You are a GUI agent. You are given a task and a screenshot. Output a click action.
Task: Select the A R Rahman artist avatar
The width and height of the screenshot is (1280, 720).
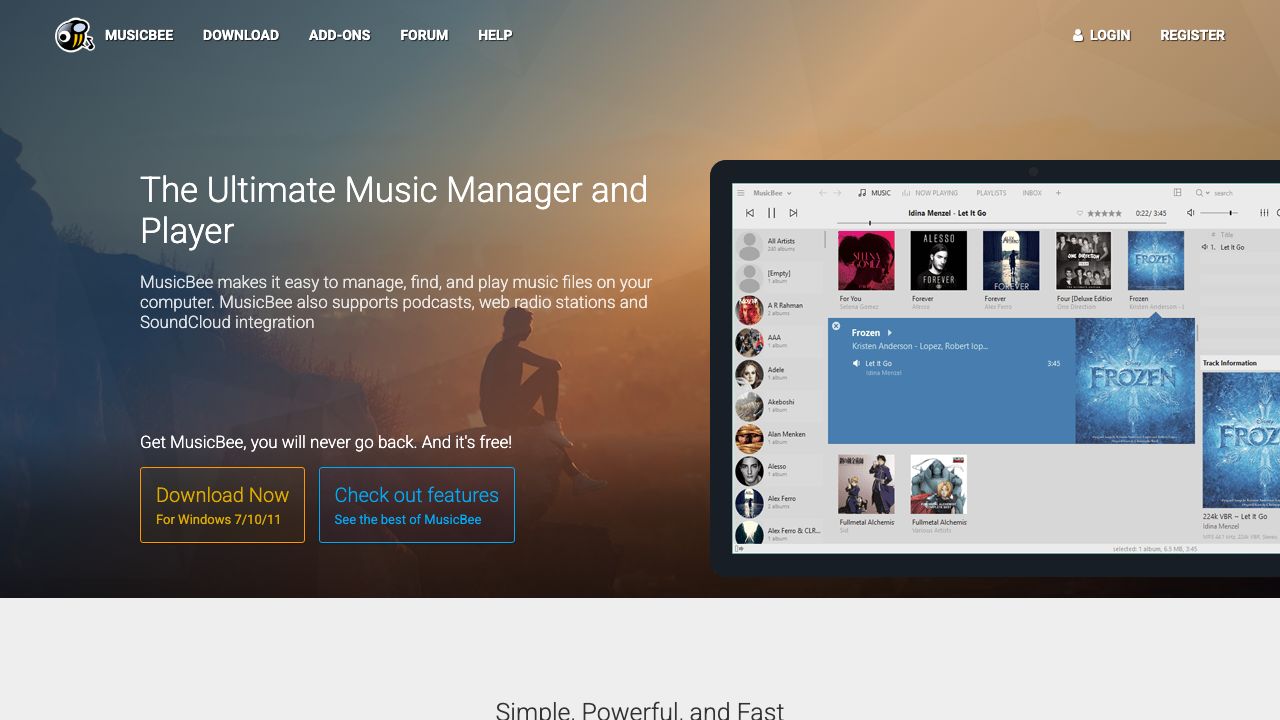[749, 311]
